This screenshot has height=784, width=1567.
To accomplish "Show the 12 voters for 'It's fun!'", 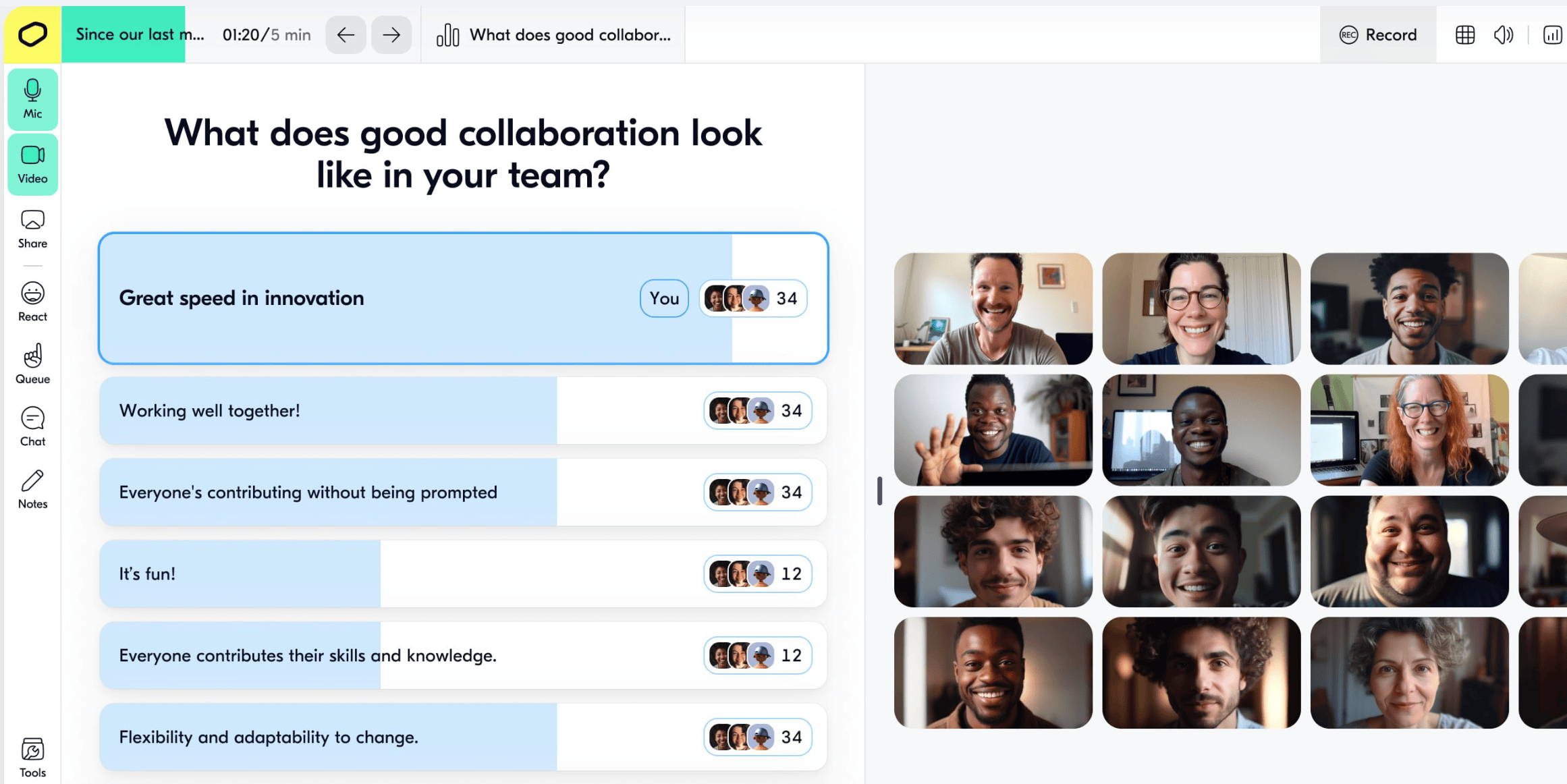I will [x=758, y=573].
